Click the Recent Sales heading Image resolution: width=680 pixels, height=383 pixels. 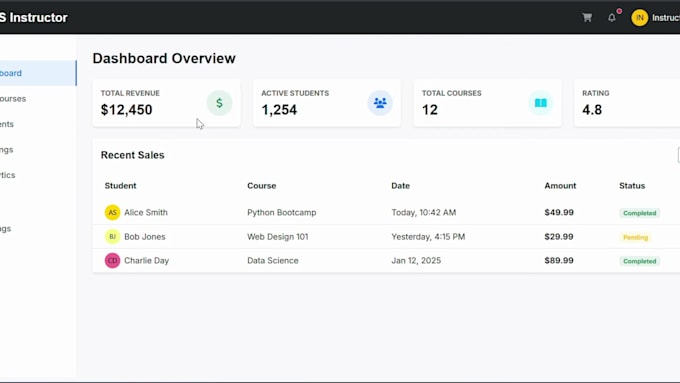pyautogui.click(x=132, y=155)
